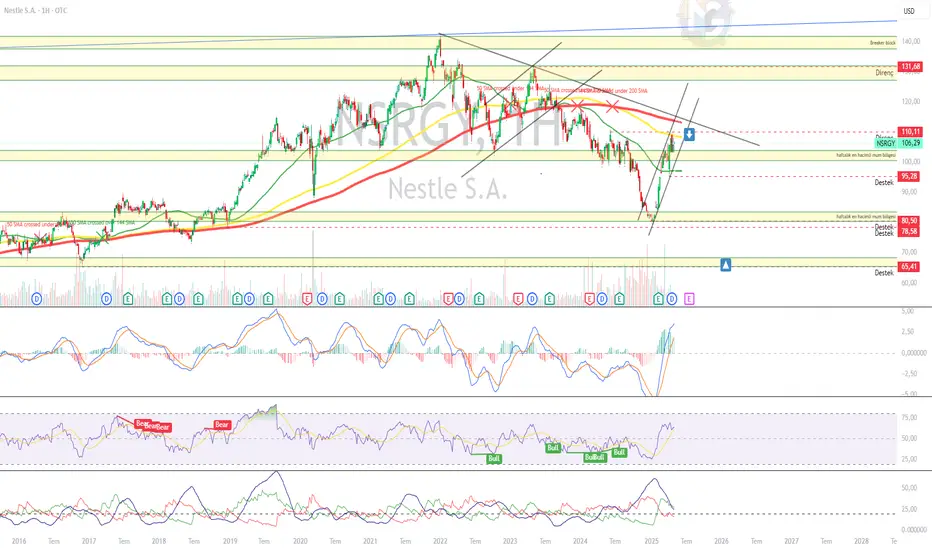Click the 2016 label on the time axis
The width and height of the screenshot is (932, 550).
click(19, 541)
